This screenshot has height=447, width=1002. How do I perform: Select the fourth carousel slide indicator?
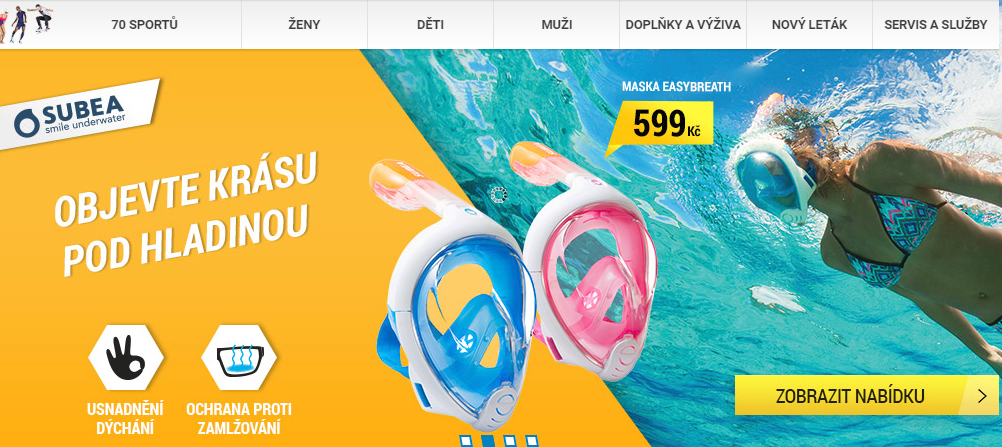point(531,441)
